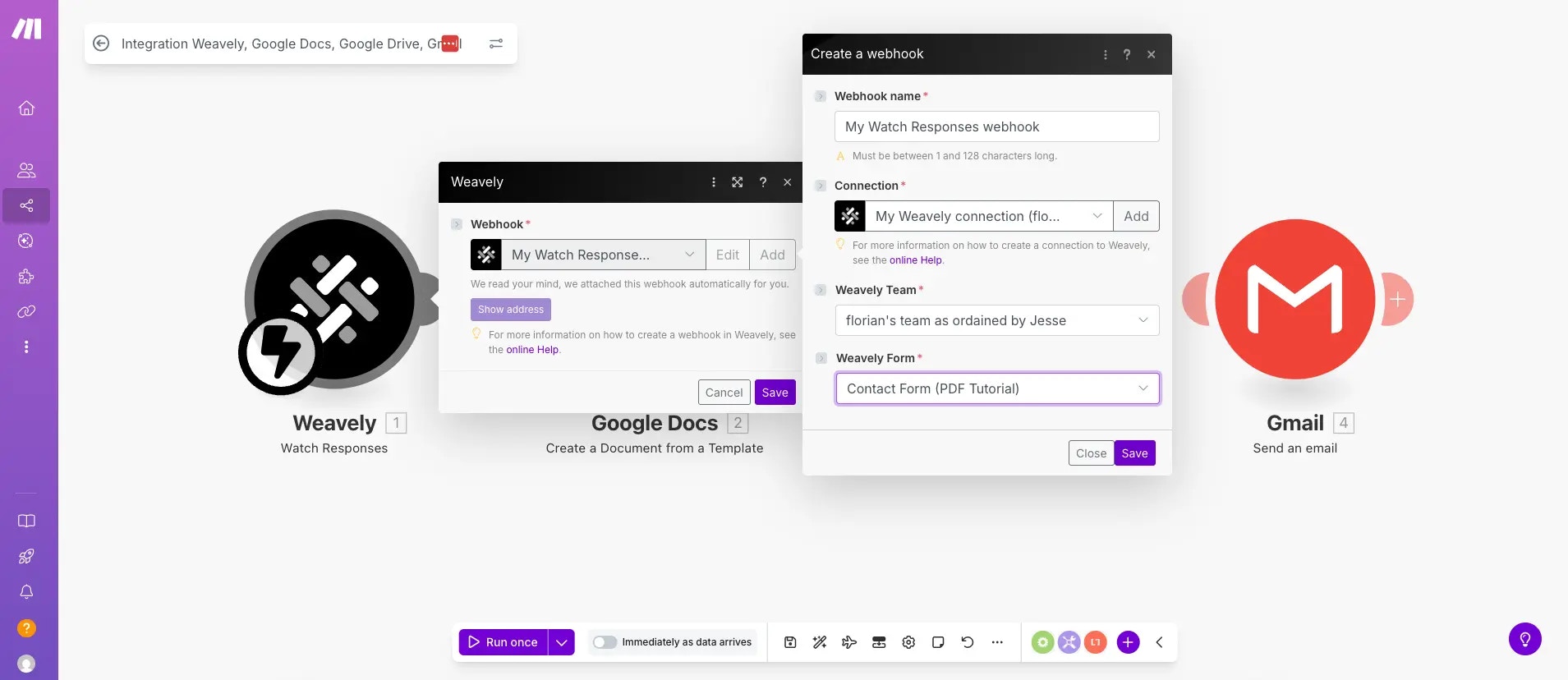Image resolution: width=1568 pixels, height=680 pixels.
Task: Open the Scenario inputs icon in toolbar
Action: (x=879, y=642)
